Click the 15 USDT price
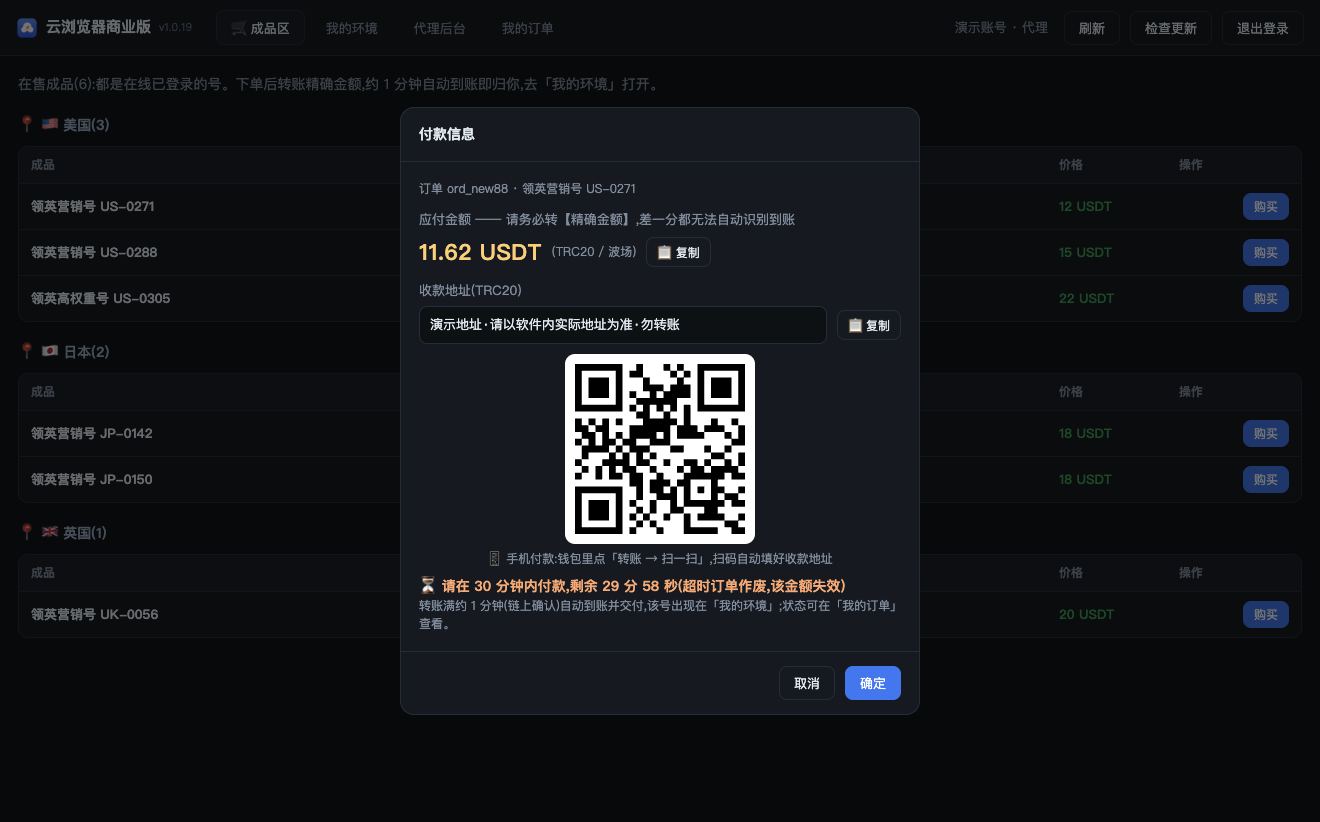The width and height of the screenshot is (1320, 822). pos(1085,252)
